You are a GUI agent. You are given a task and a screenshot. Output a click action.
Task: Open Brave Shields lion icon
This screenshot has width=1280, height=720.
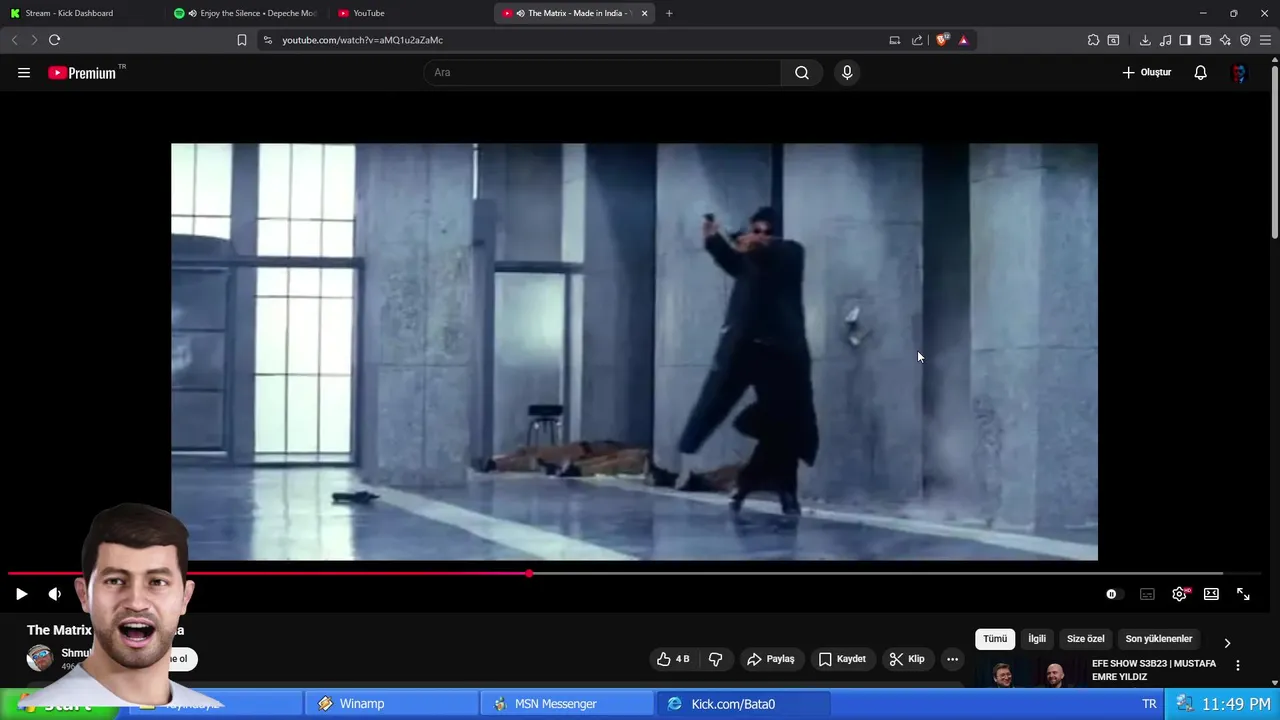tap(942, 40)
